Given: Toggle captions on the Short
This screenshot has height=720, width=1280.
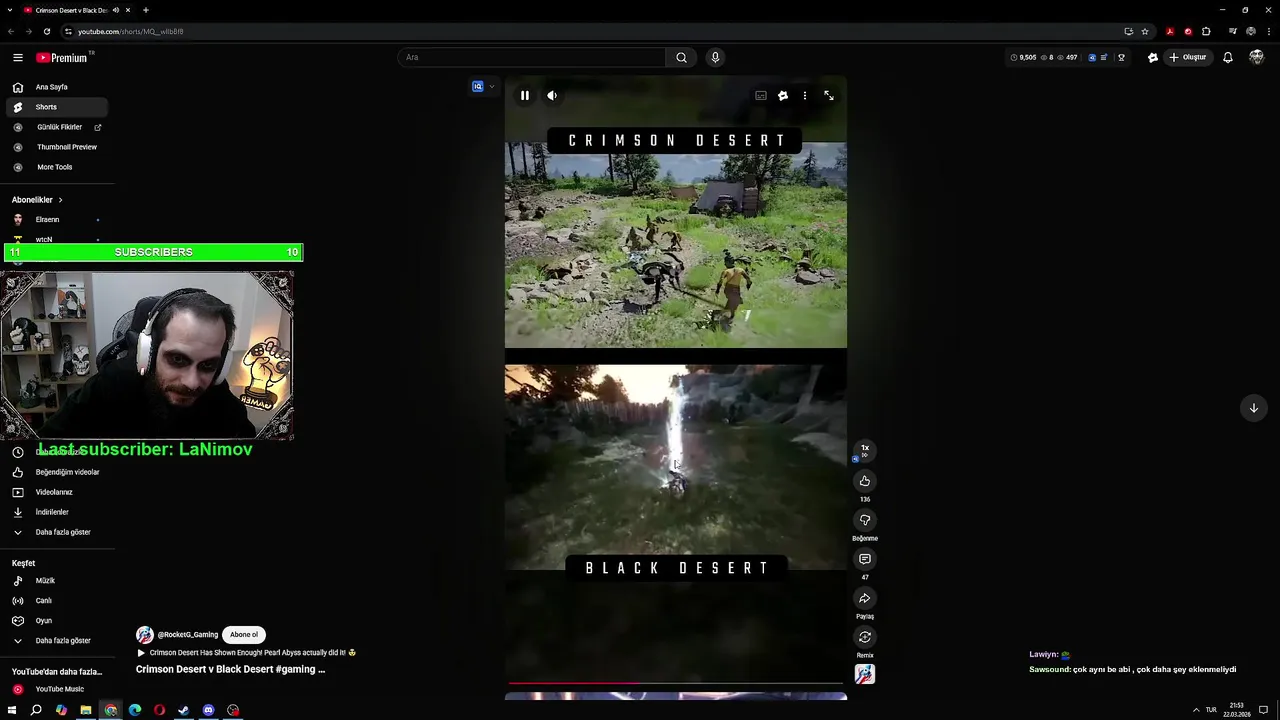Looking at the screenshot, I should click(x=761, y=95).
